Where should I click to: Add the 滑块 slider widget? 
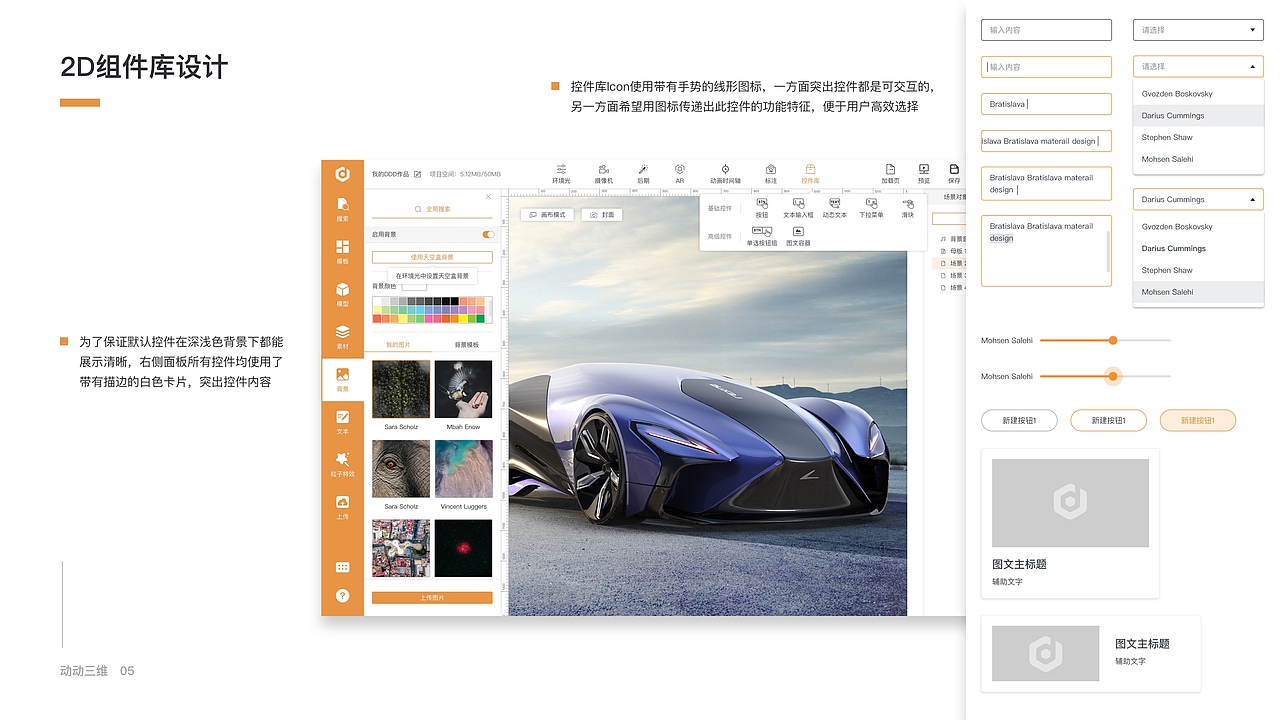907,208
